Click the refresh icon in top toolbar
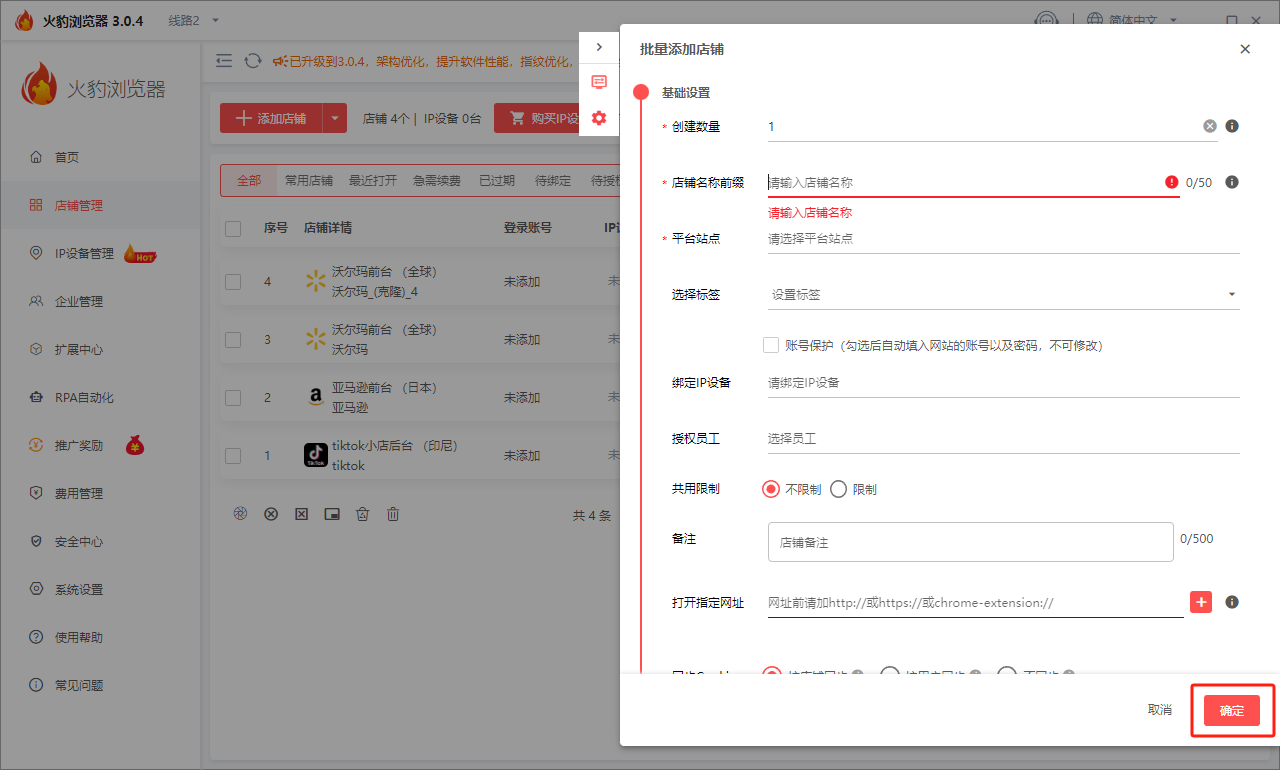 click(253, 61)
